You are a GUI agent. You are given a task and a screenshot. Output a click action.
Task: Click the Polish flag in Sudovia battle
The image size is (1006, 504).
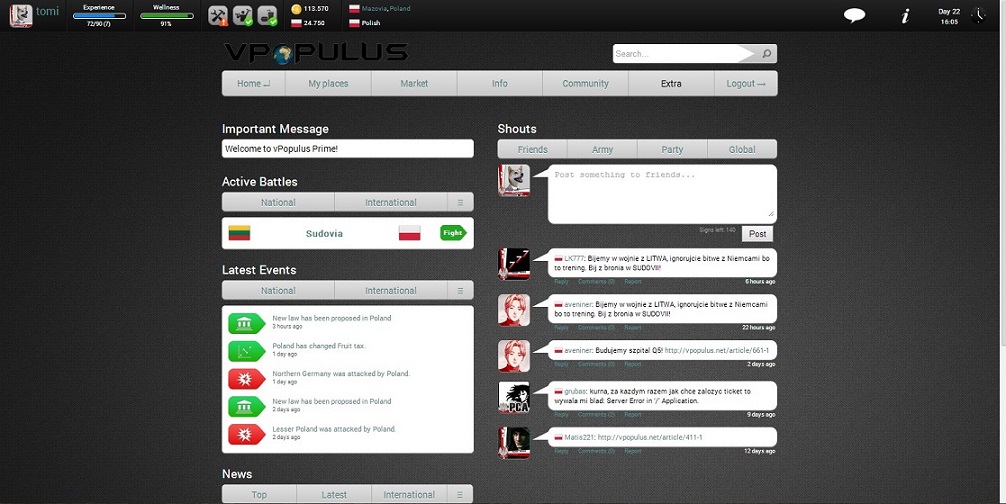tap(409, 233)
